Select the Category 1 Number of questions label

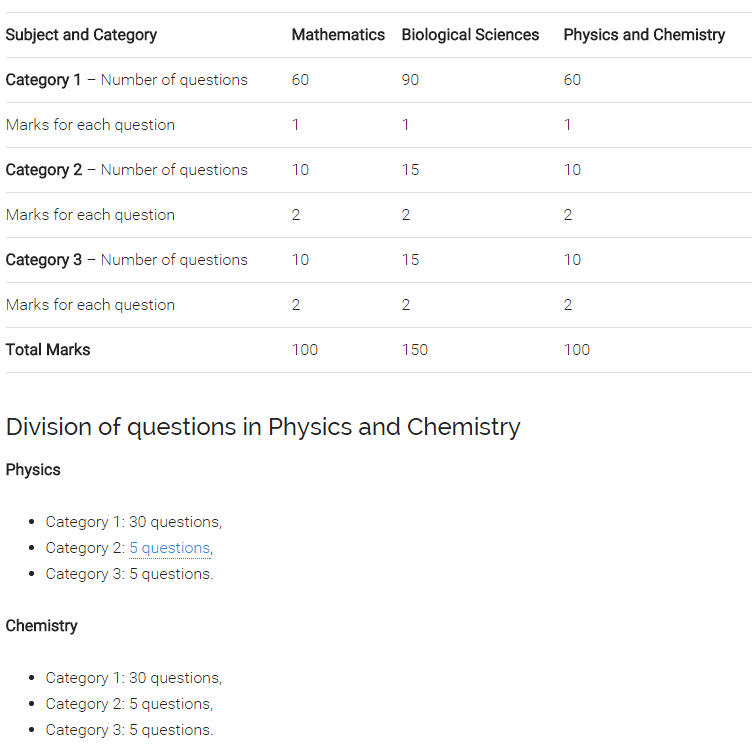point(126,80)
